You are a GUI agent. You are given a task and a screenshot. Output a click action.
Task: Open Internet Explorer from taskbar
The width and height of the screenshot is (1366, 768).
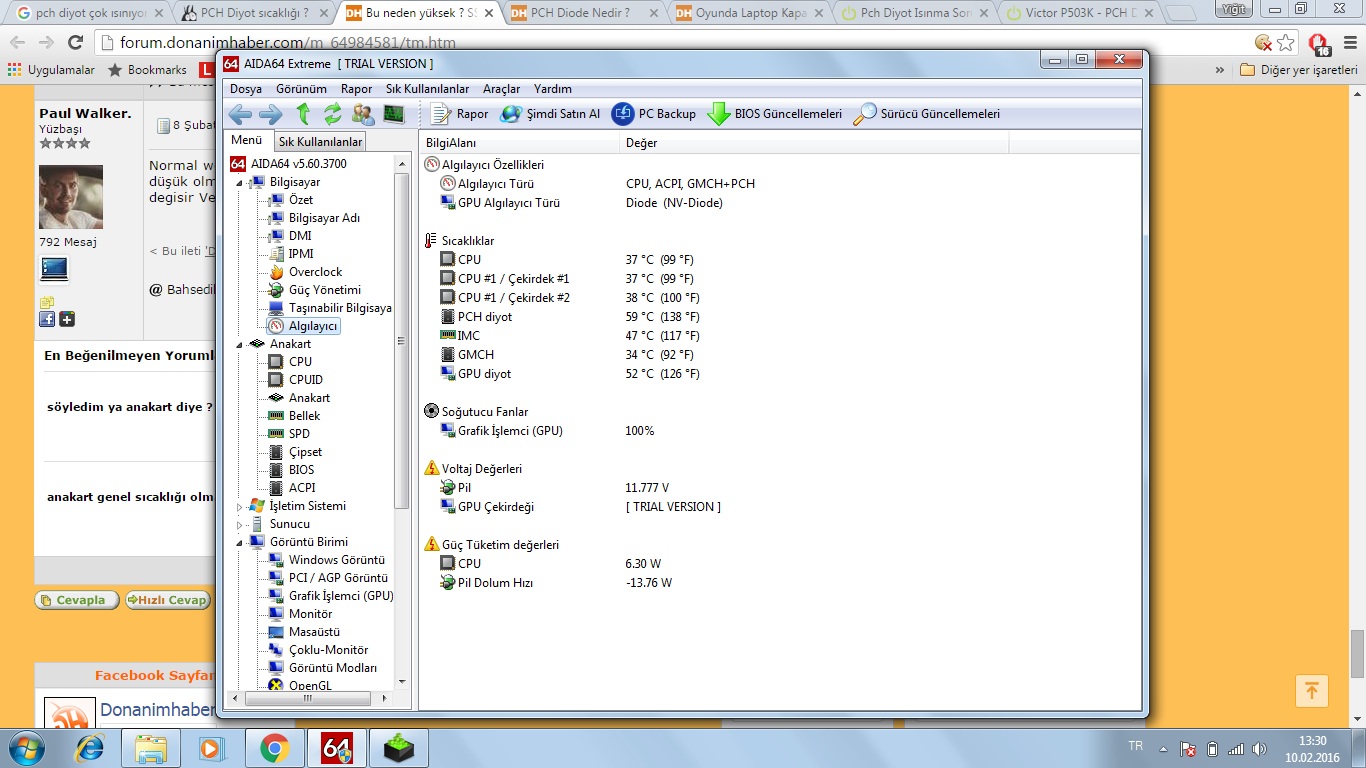point(90,748)
